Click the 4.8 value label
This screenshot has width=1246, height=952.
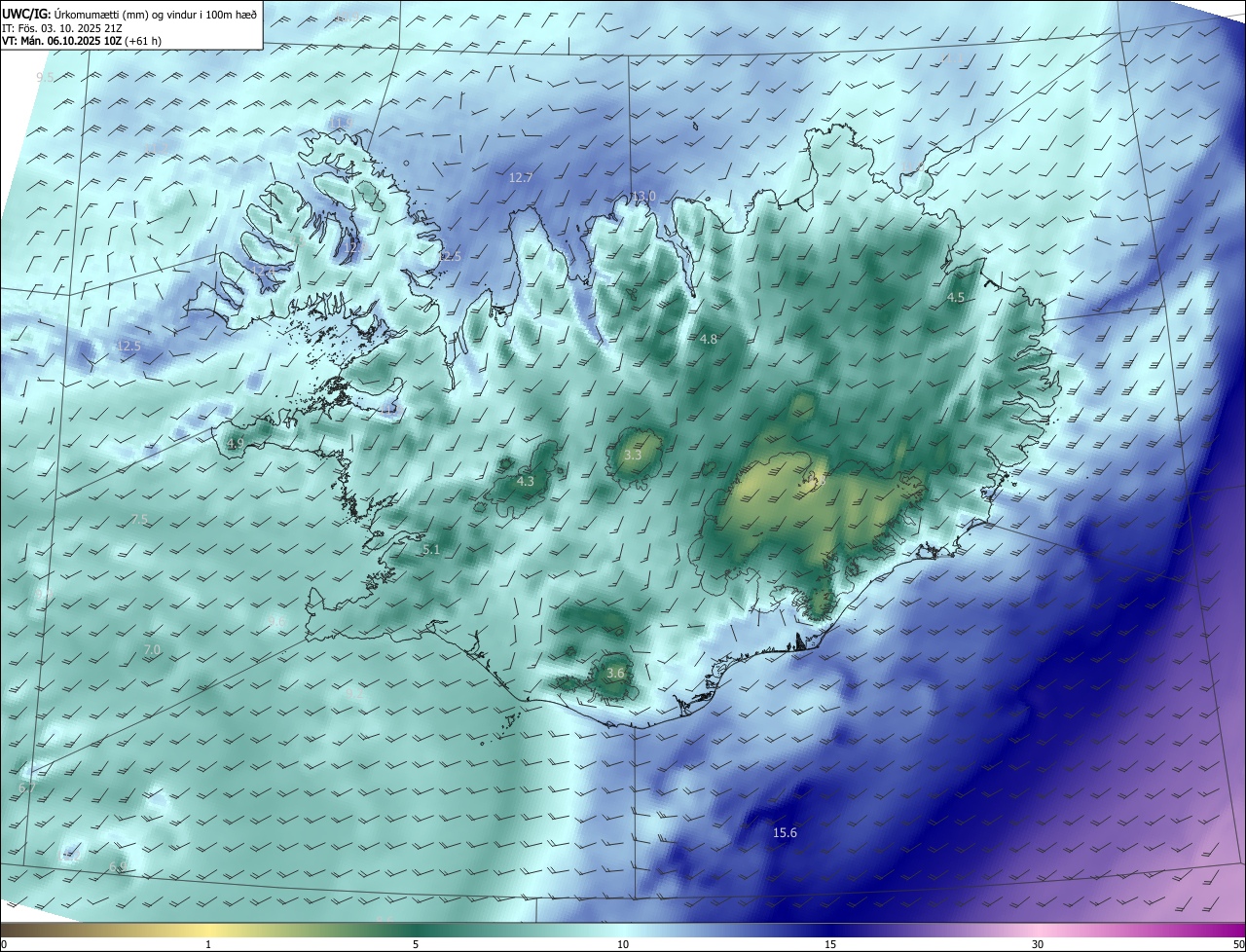click(709, 340)
